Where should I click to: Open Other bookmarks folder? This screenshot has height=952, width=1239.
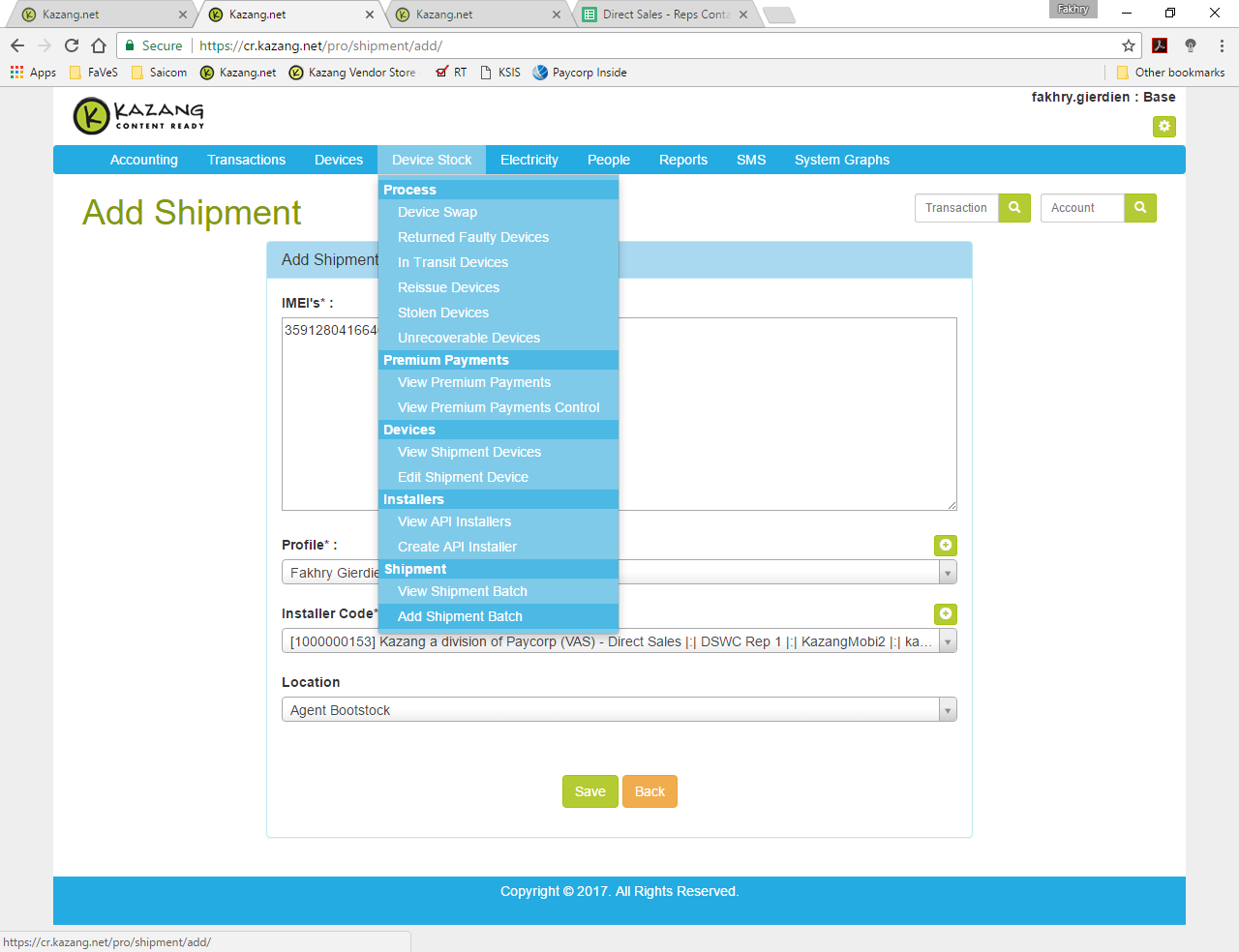[x=1170, y=73]
